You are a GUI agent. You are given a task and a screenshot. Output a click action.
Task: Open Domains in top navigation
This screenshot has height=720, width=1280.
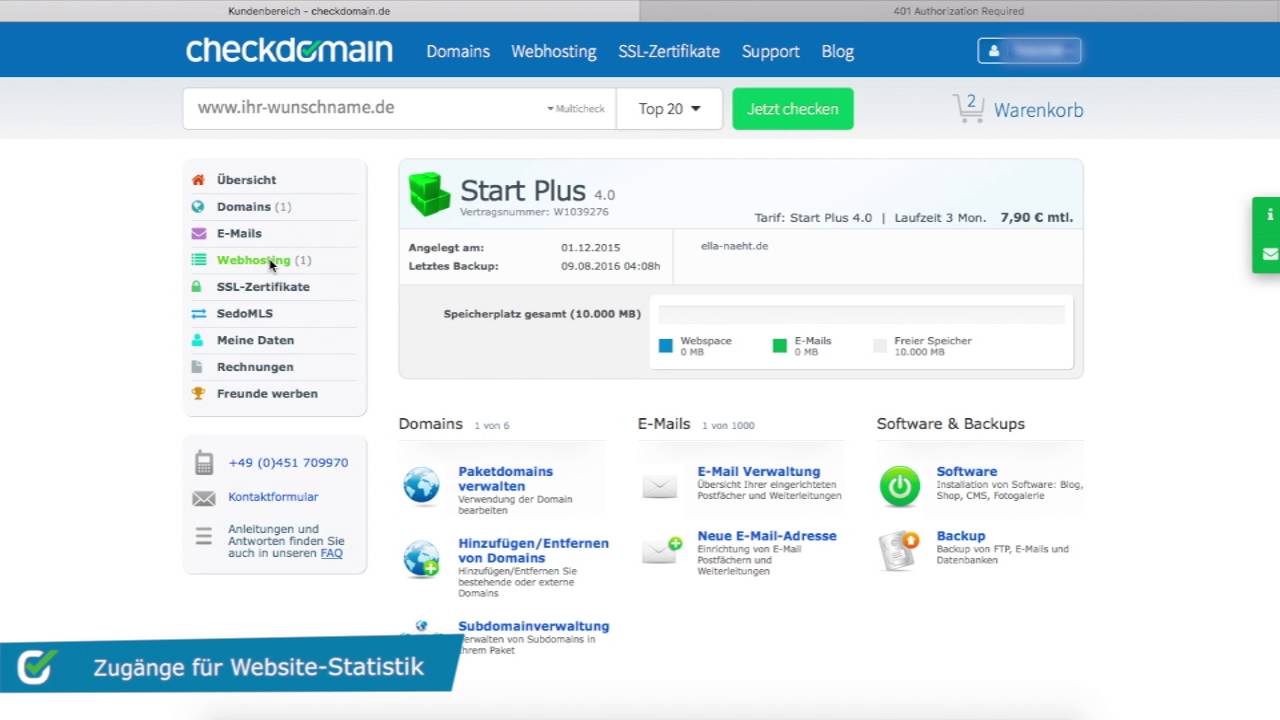coord(458,51)
